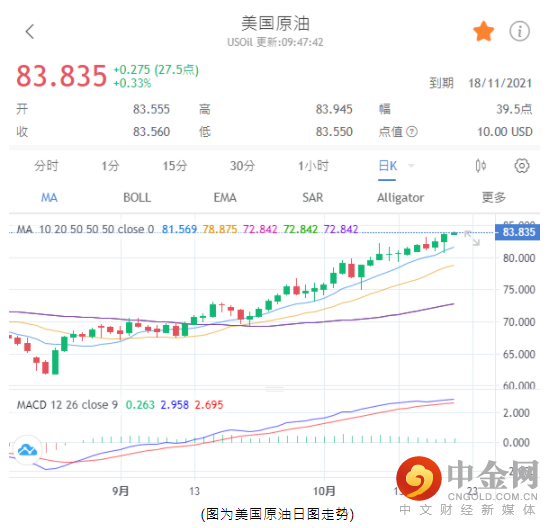This screenshot has height=528, width=553.
Task: Select the 分时 timeframe tab
Action: 46,165
